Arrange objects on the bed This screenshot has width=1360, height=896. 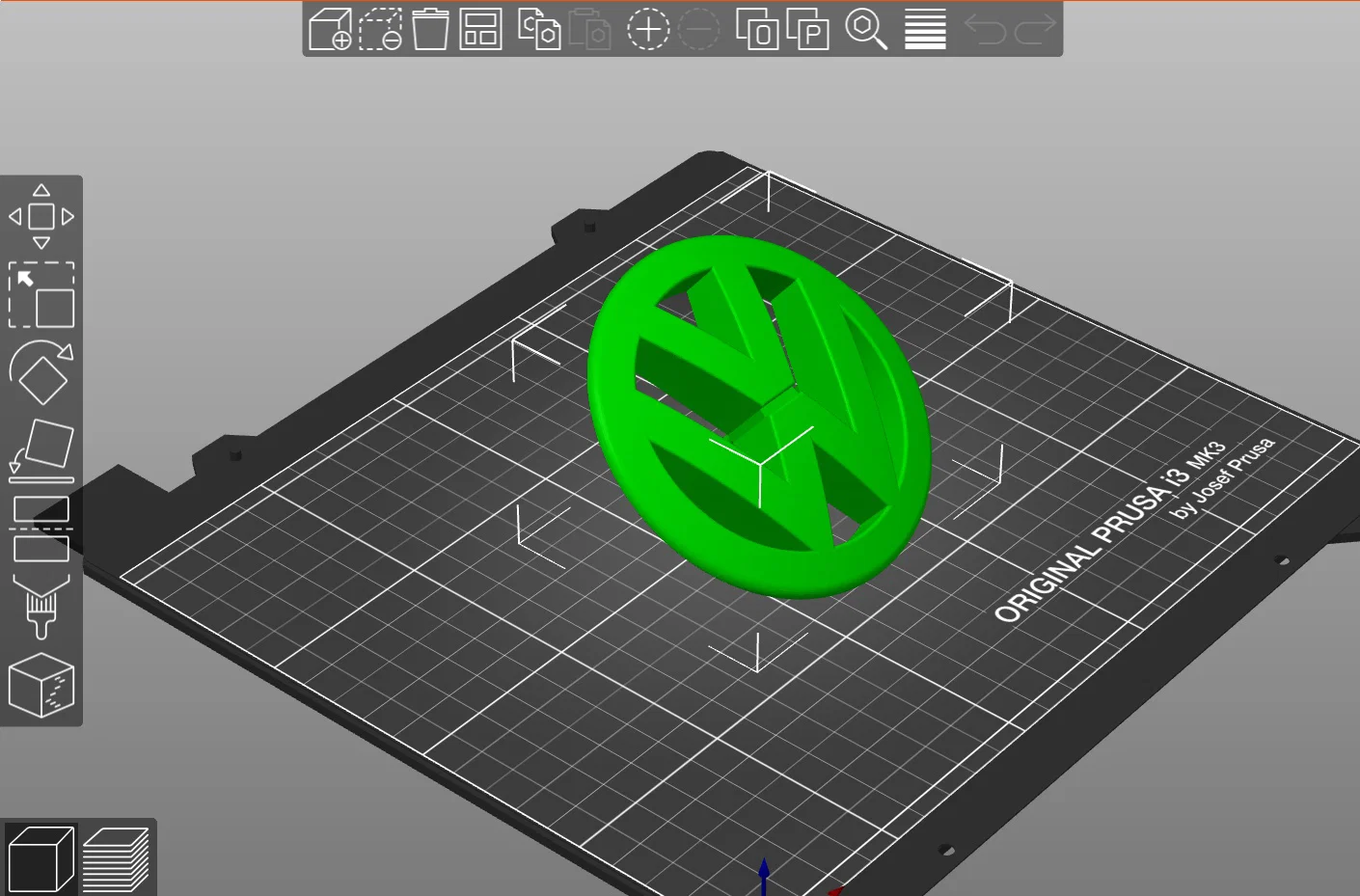[x=480, y=29]
